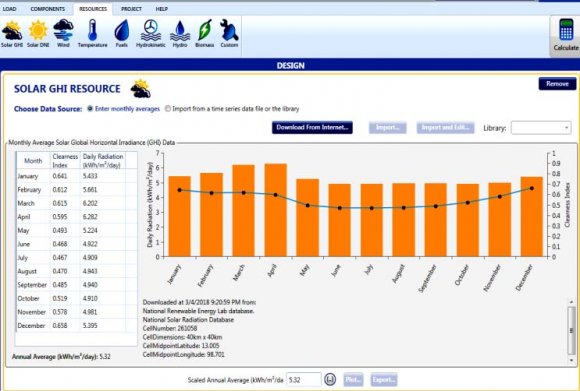Click the October clearness index 0.519
Screen dimensions: 580x391
point(60,299)
